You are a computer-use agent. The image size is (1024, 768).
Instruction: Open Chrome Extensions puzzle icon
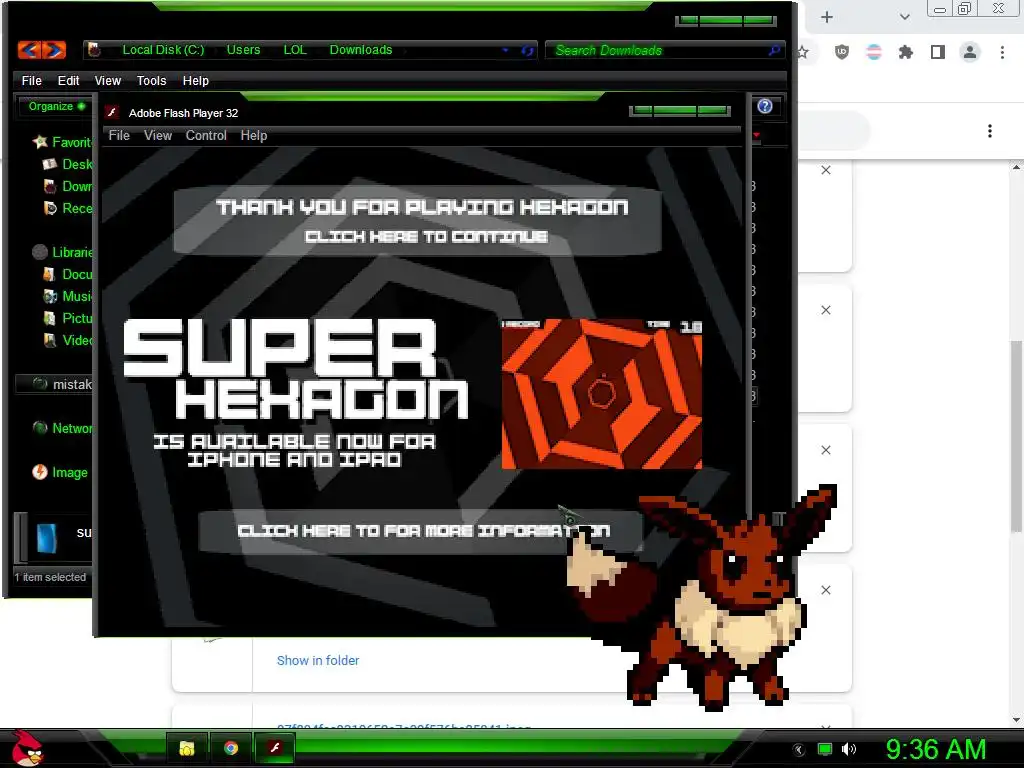905,52
